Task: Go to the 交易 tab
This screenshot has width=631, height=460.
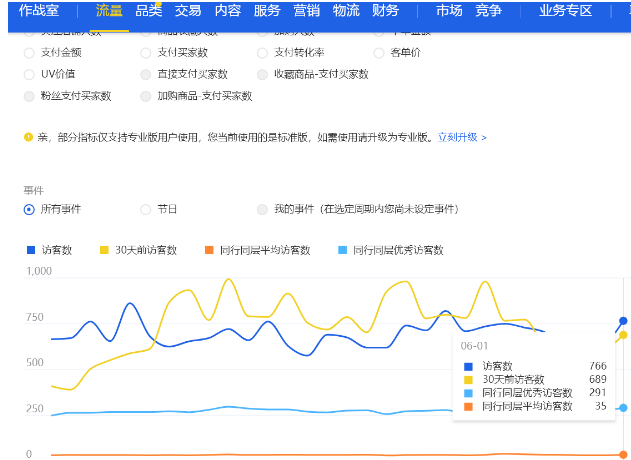Action: coord(188,10)
